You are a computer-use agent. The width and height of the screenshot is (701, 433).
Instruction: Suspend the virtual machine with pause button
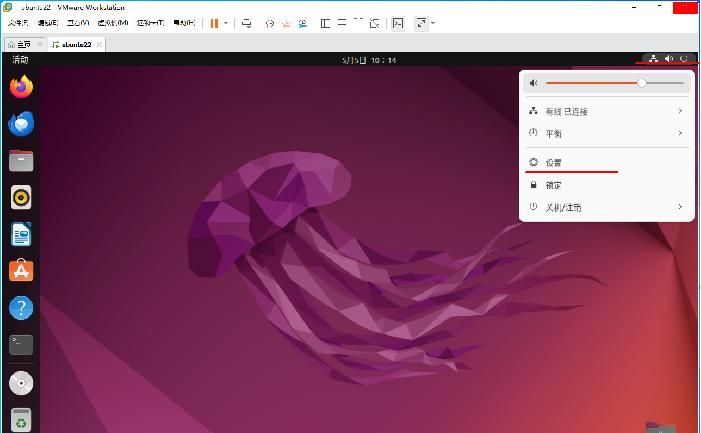[x=214, y=23]
